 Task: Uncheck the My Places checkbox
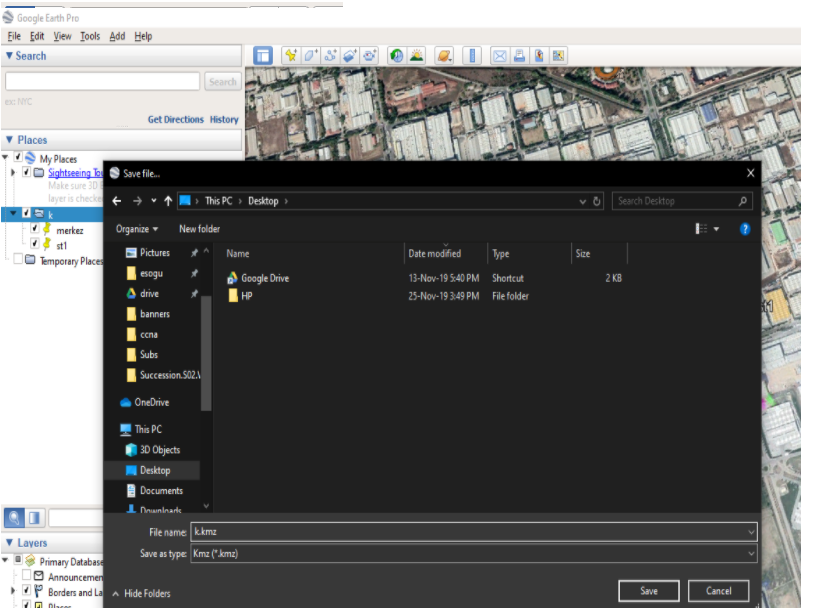point(18,157)
